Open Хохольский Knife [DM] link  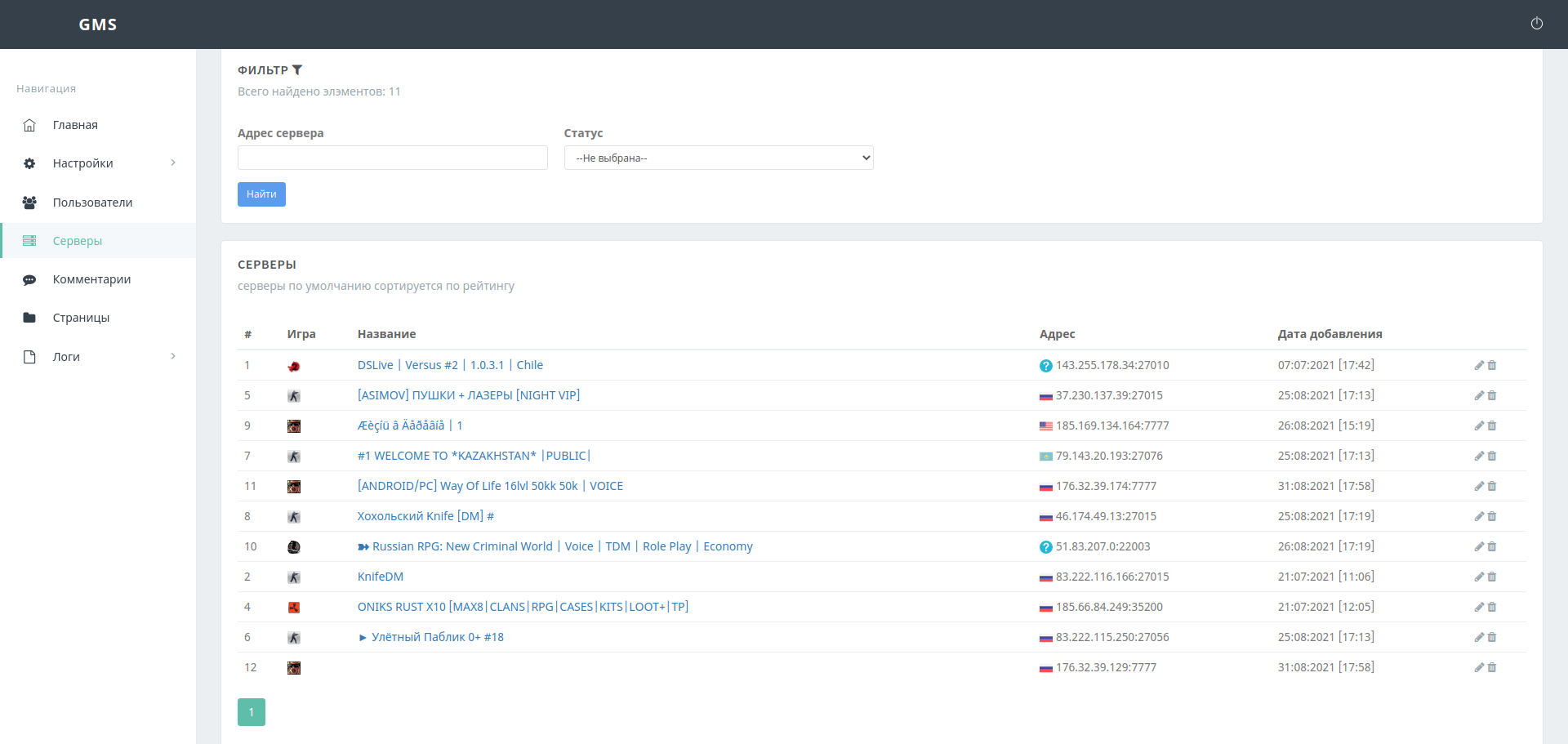pos(425,516)
